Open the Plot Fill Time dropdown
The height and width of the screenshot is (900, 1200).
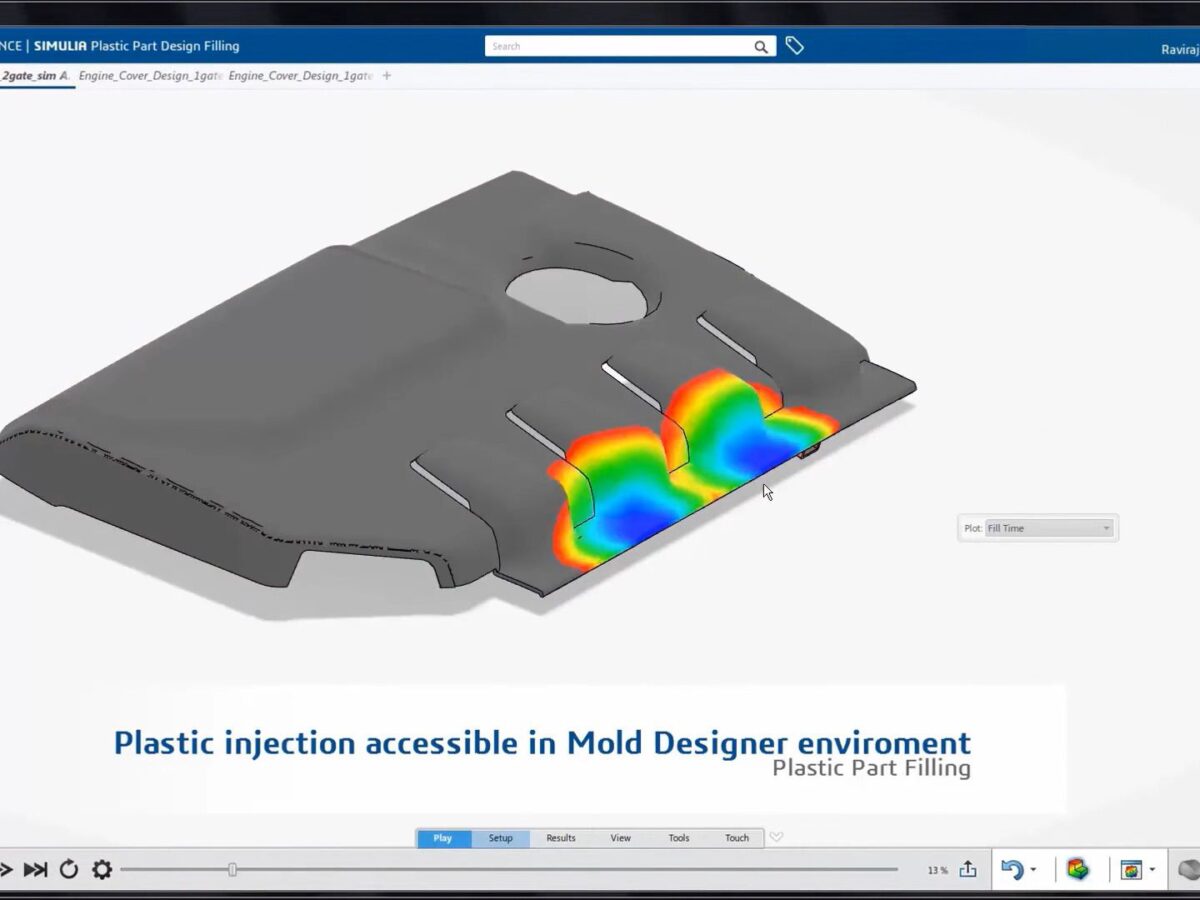(1049, 528)
